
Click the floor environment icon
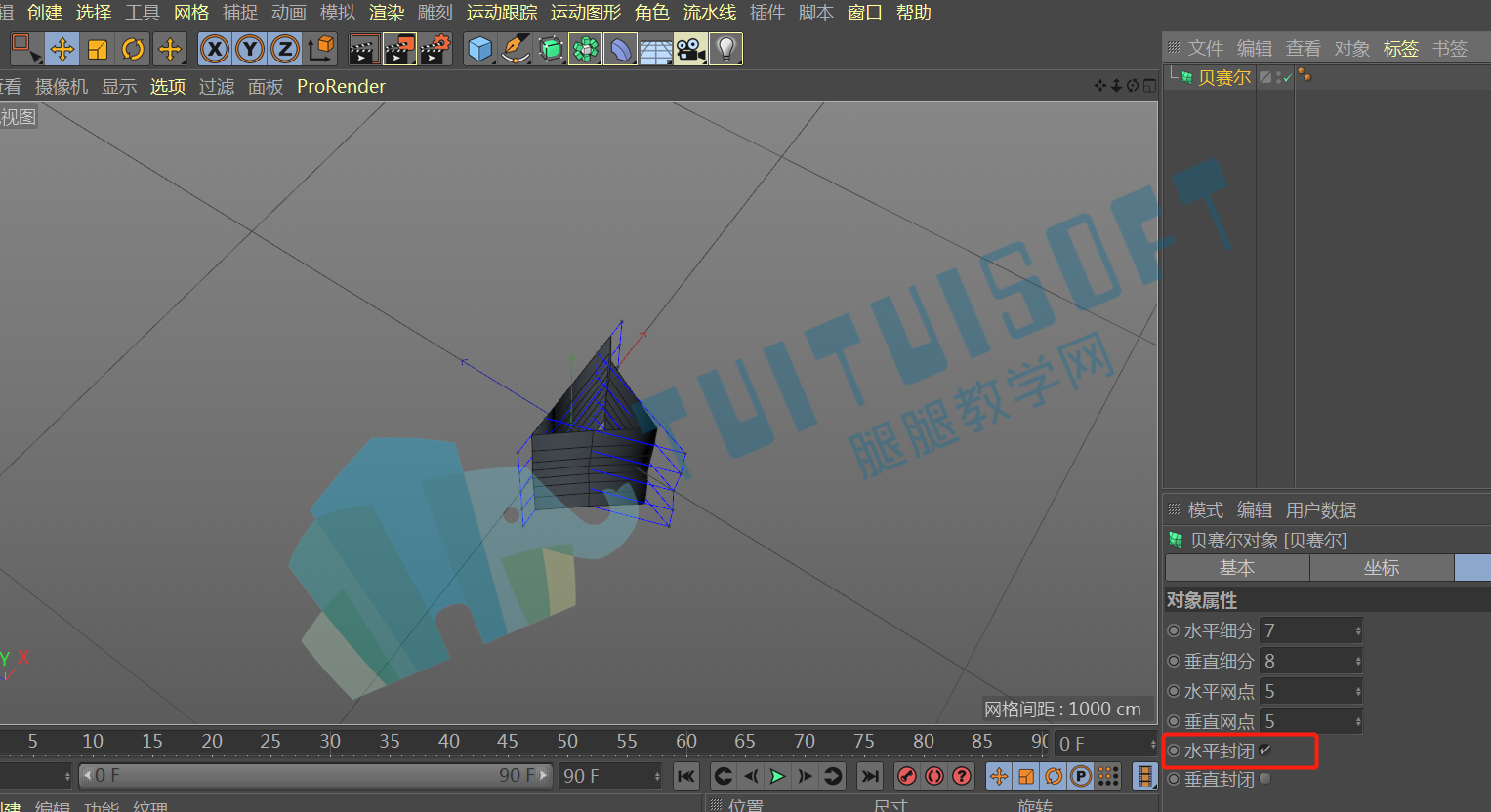pyautogui.click(x=655, y=49)
